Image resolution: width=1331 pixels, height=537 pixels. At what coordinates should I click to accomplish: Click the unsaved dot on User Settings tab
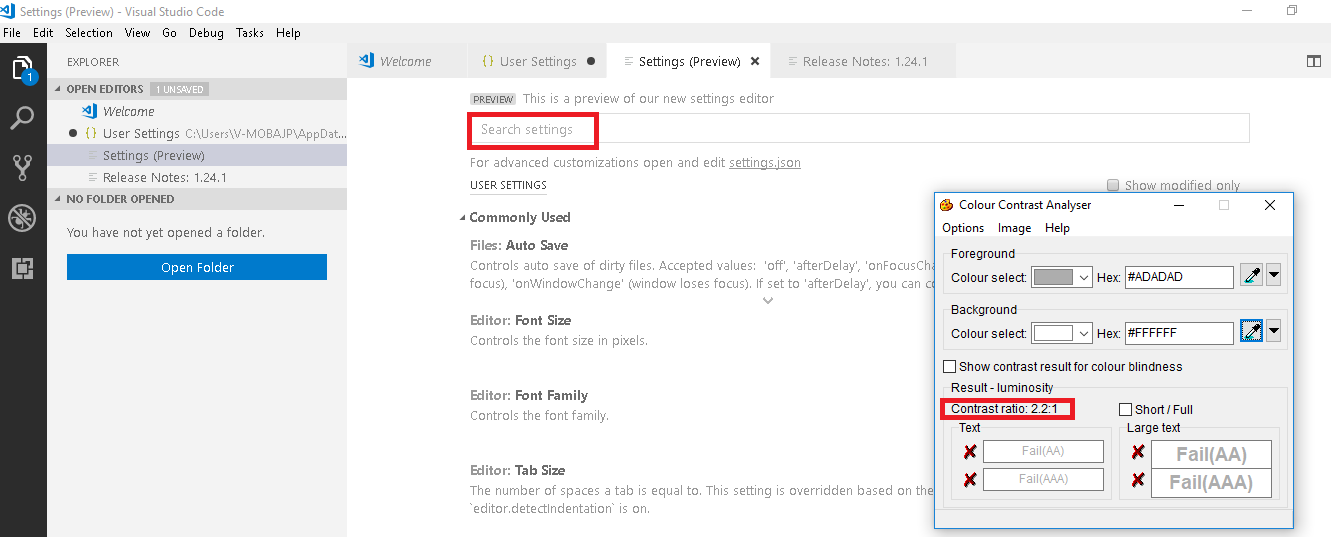click(x=591, y=61)
